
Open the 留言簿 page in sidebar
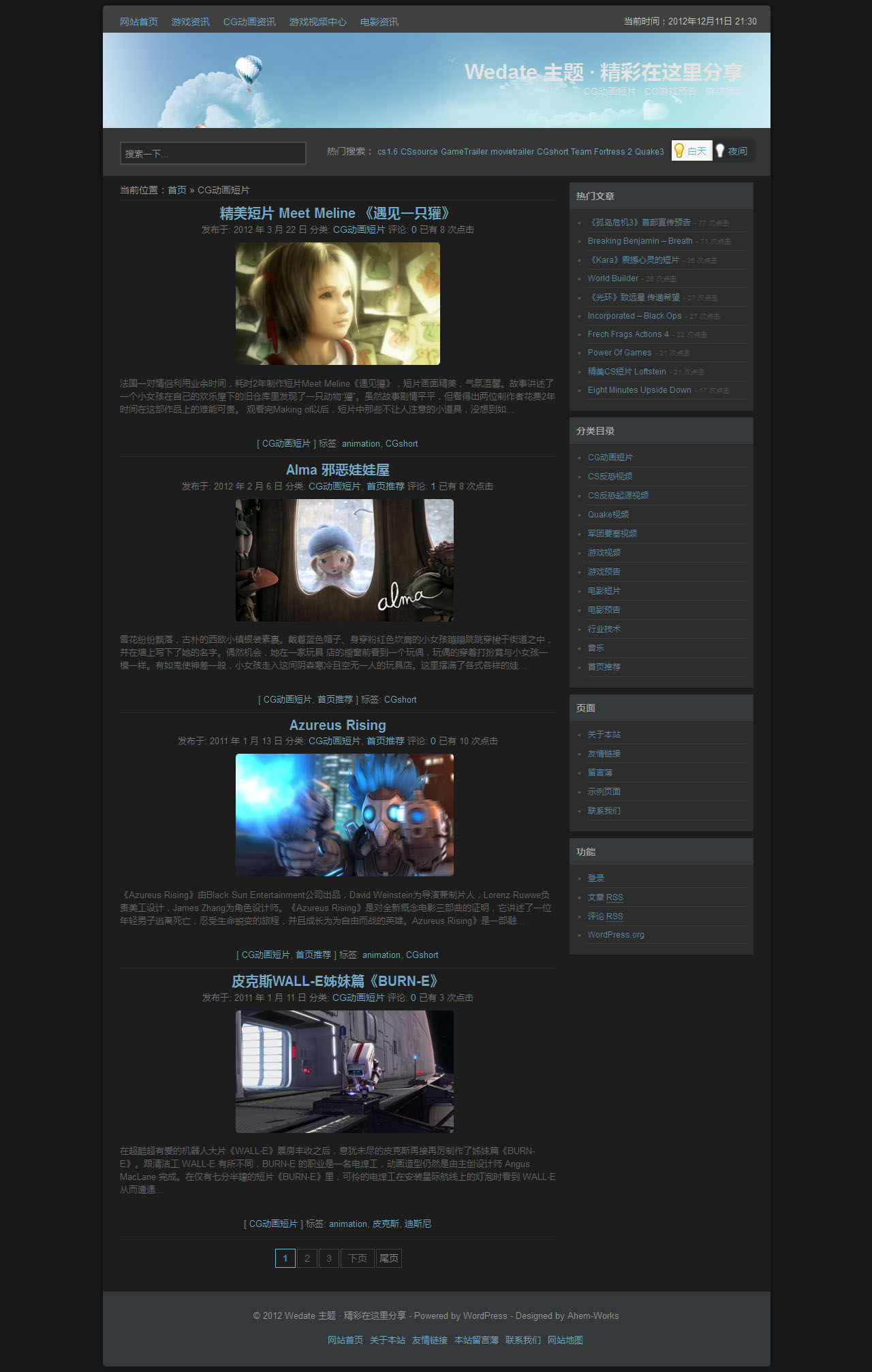click(600, 773)
